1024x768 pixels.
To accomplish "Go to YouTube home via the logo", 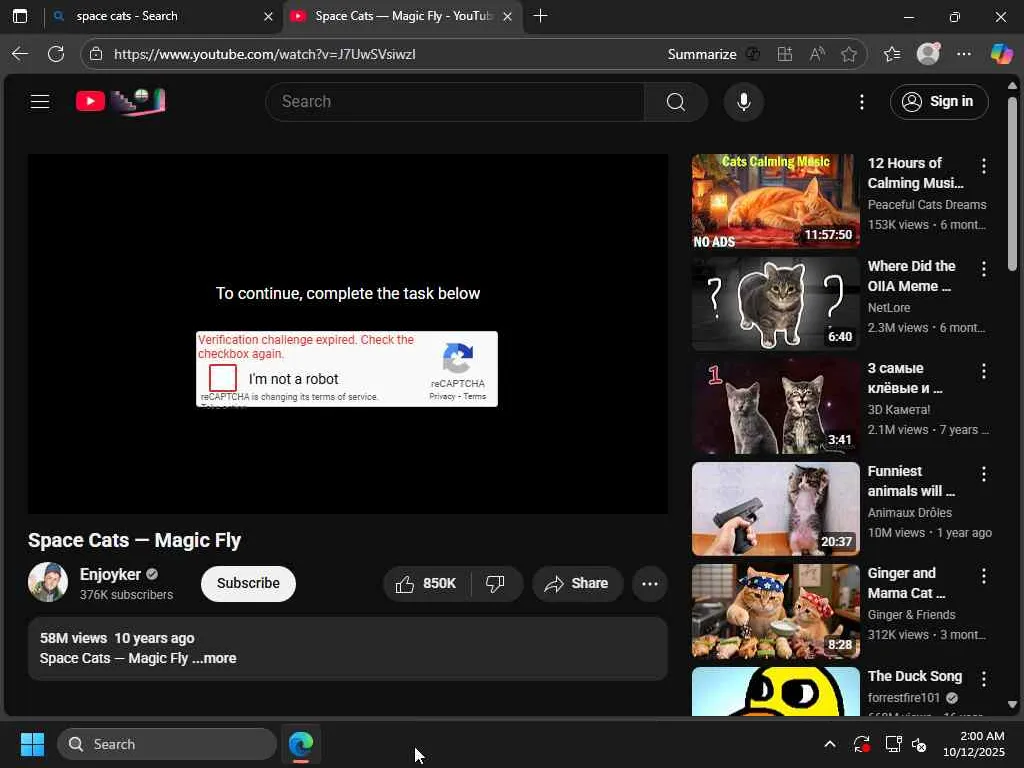I will tap(120, 101).
